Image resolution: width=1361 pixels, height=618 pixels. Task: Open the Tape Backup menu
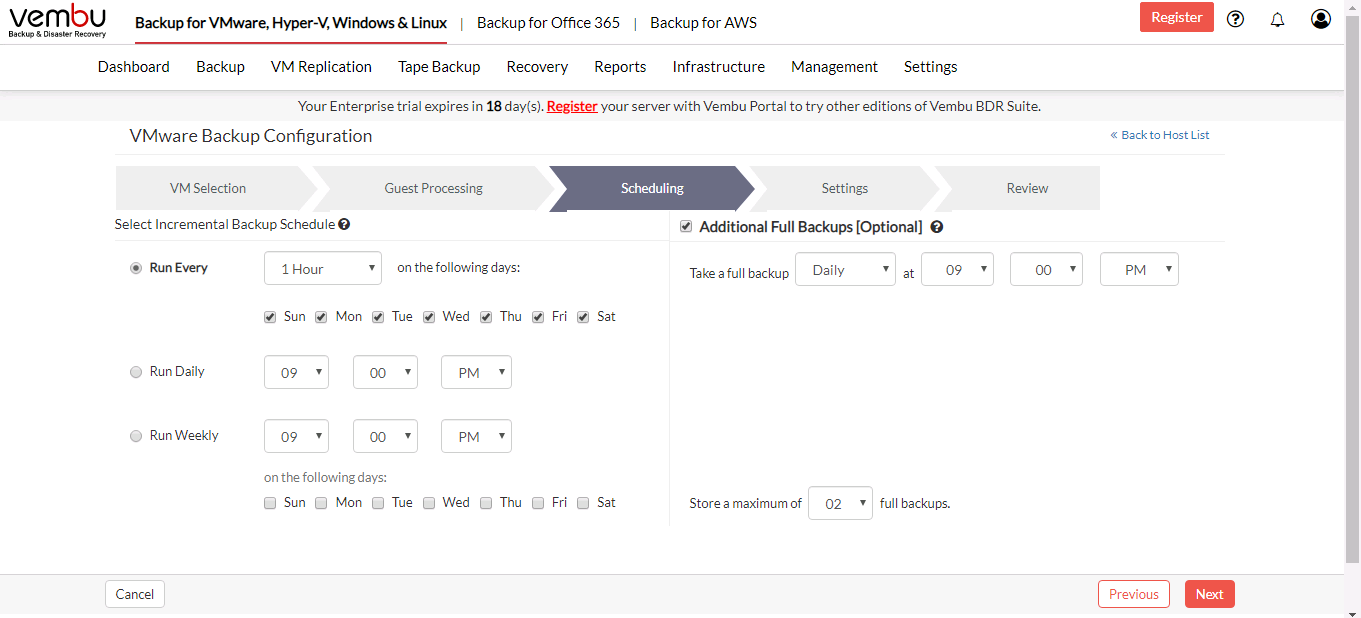439,67
